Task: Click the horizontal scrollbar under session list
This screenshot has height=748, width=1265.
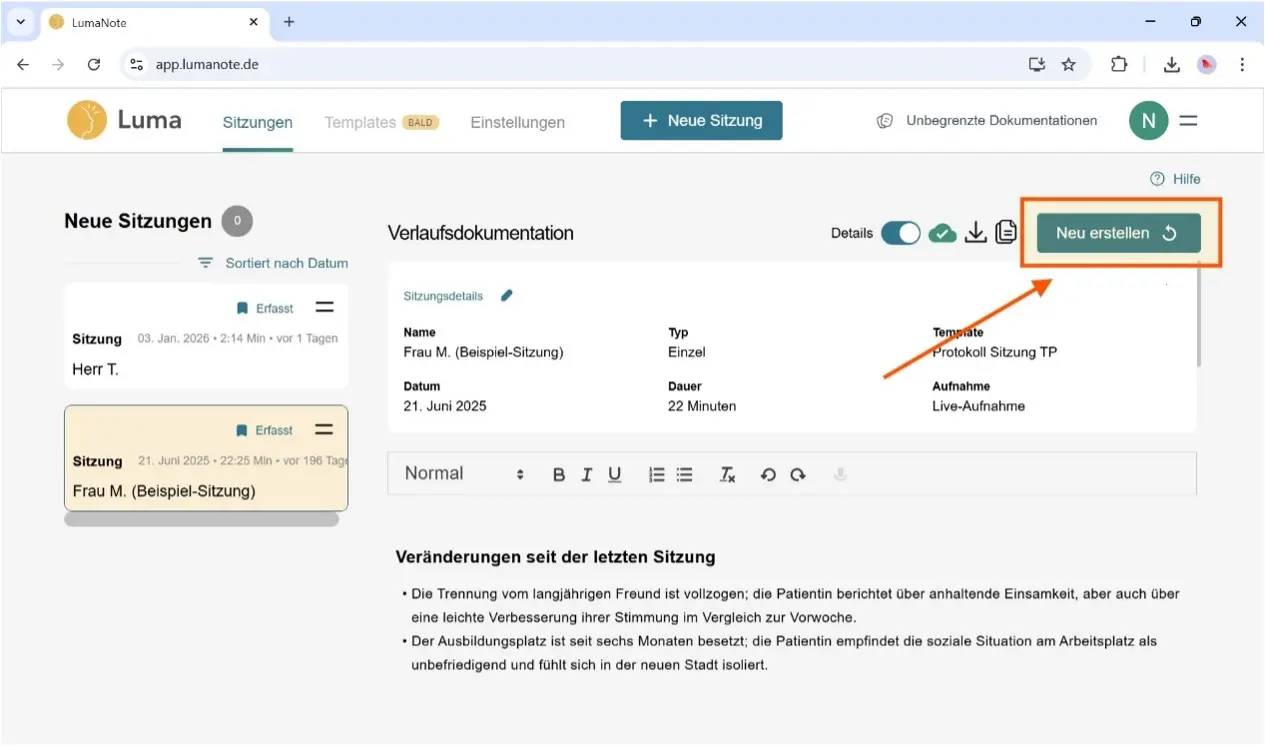Action: point(201,520)
